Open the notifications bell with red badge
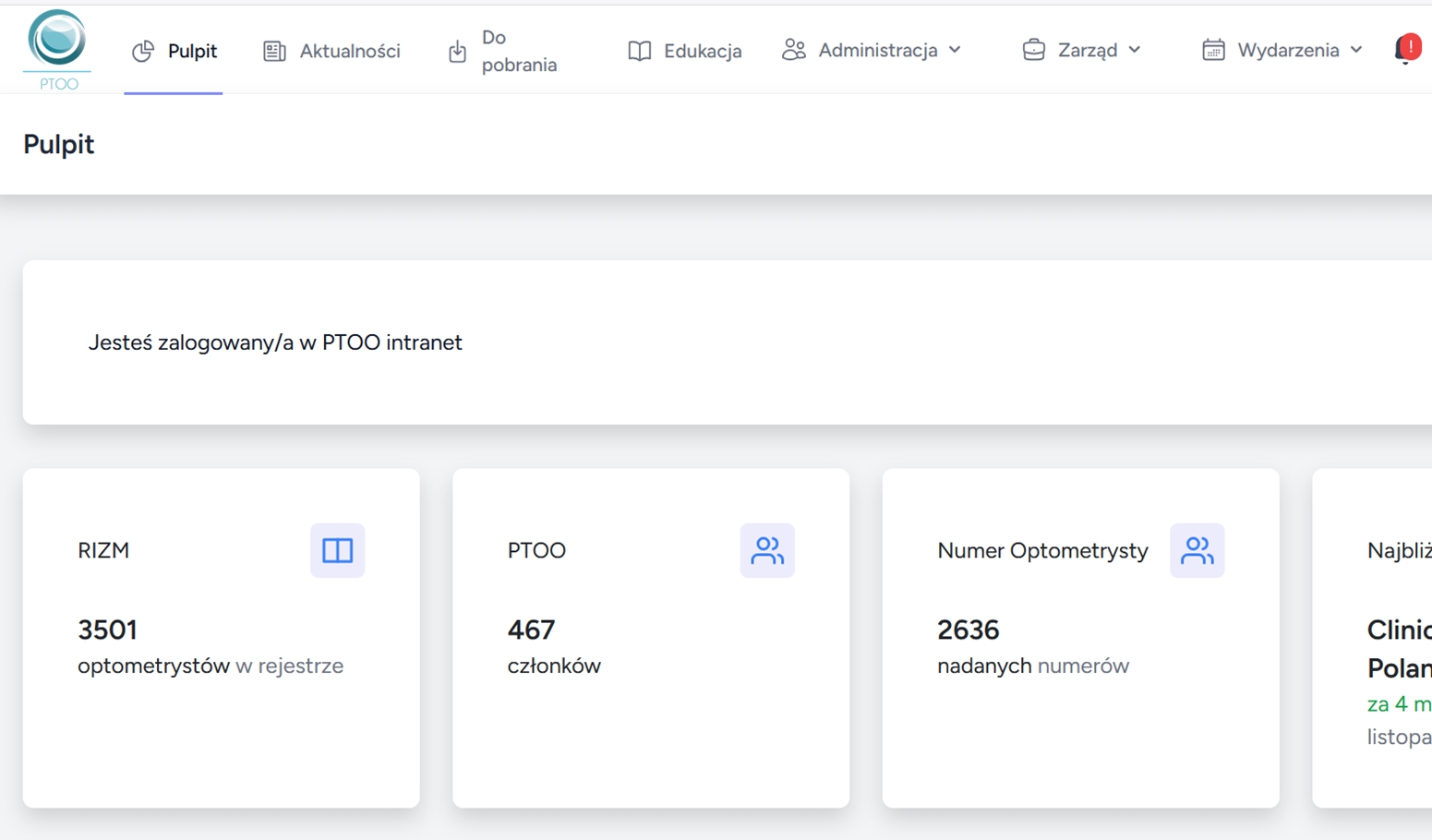Screen dimensions: 1432x840 (1407, 49)
